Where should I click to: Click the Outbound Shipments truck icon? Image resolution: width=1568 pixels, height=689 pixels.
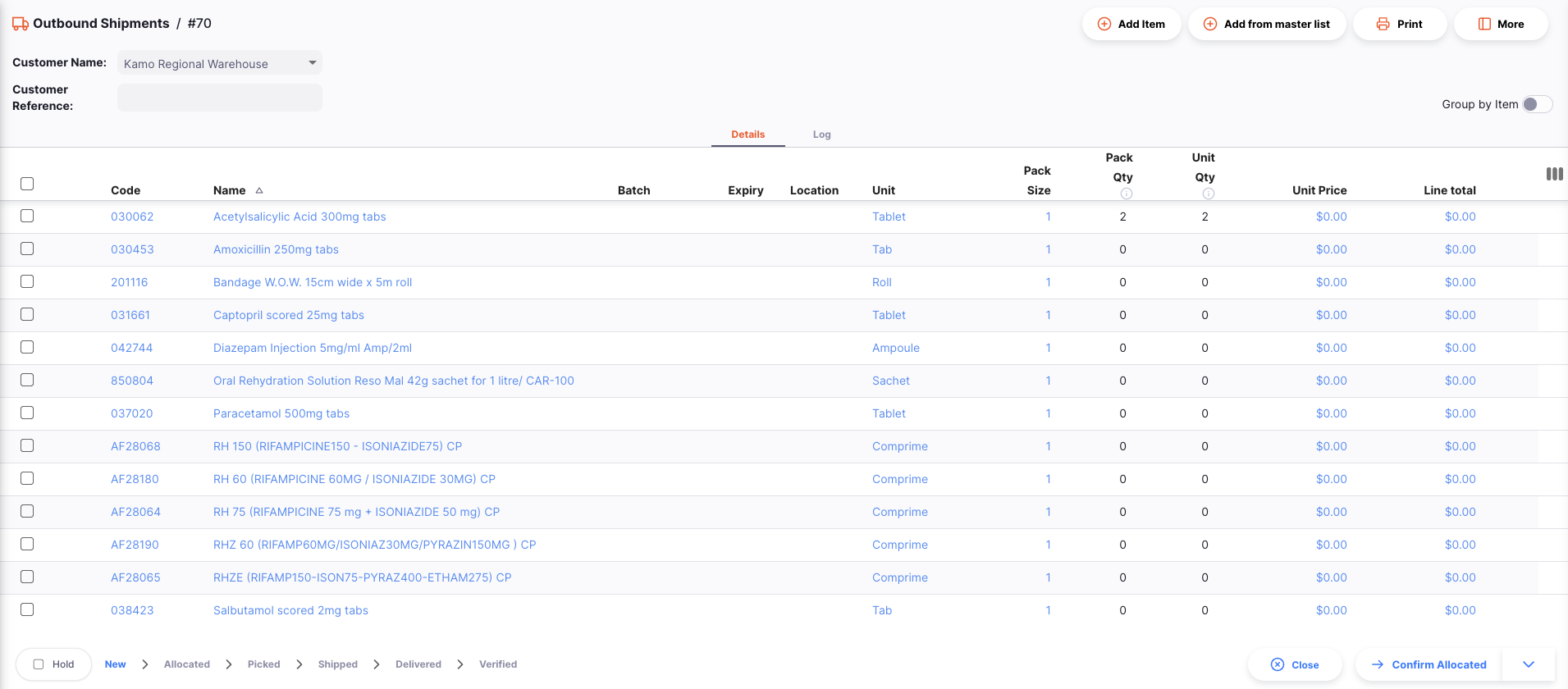coord(21,24)
